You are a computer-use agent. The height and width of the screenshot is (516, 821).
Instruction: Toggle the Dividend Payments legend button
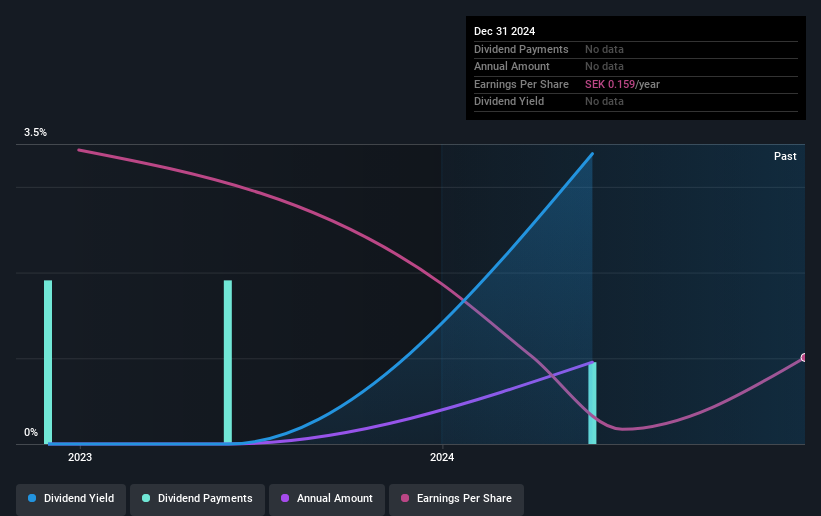(197, 499)
